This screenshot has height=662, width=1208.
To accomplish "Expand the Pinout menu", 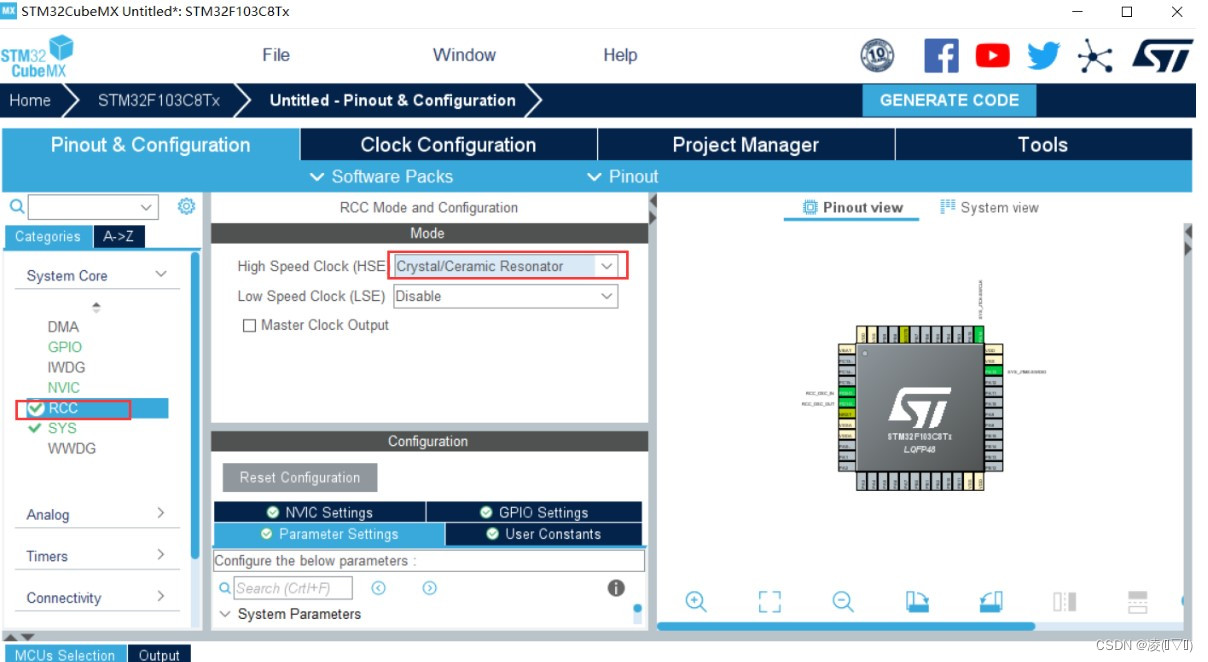I will (622, 177).
